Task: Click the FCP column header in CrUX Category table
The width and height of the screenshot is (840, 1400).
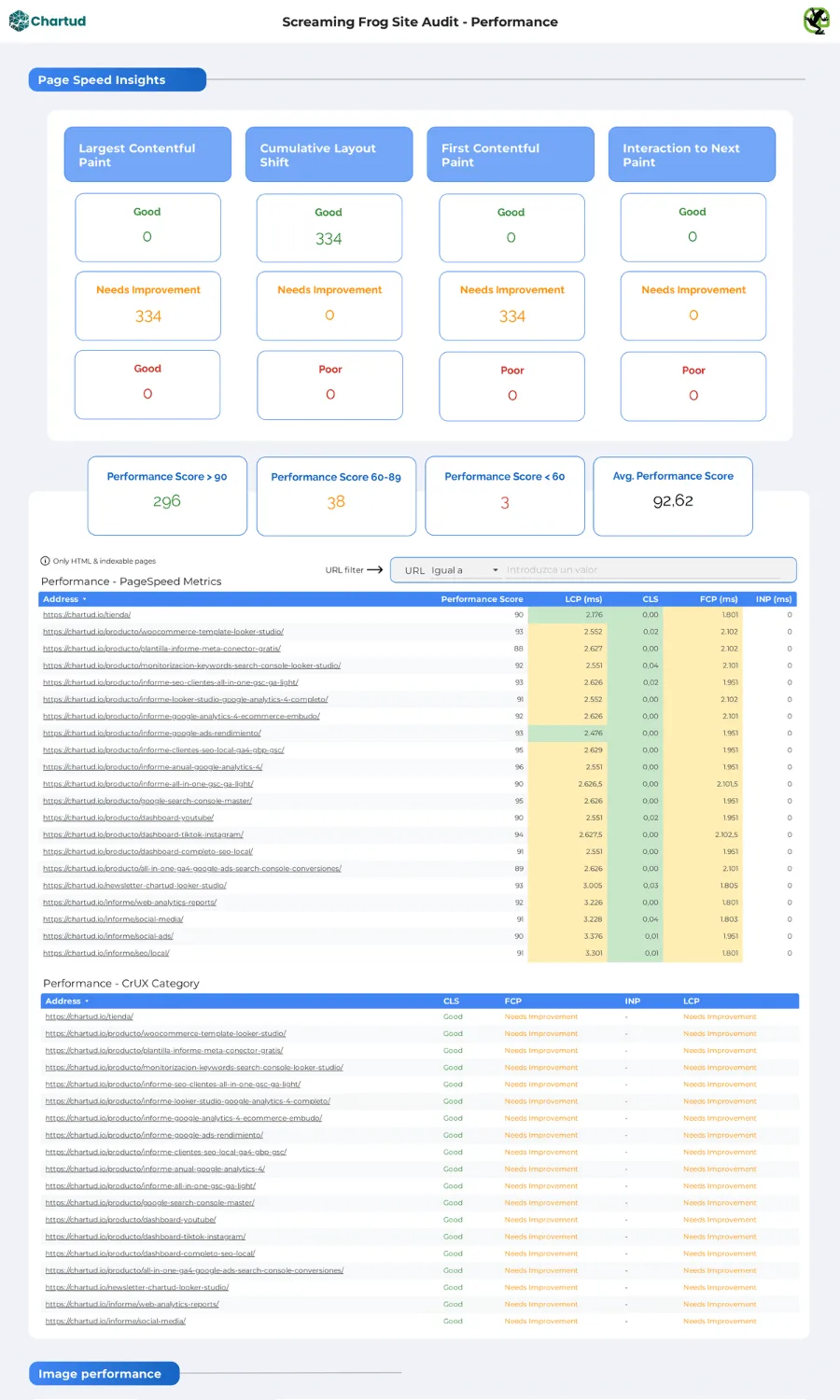Action: [513, 1001]
